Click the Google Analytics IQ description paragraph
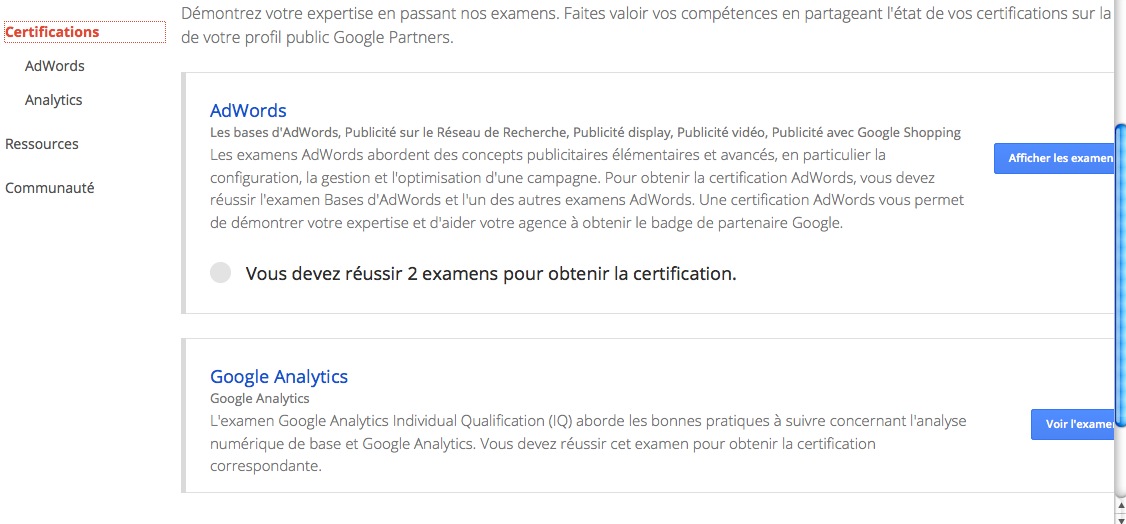1126x524 pixels. click(x=588, y=443)
